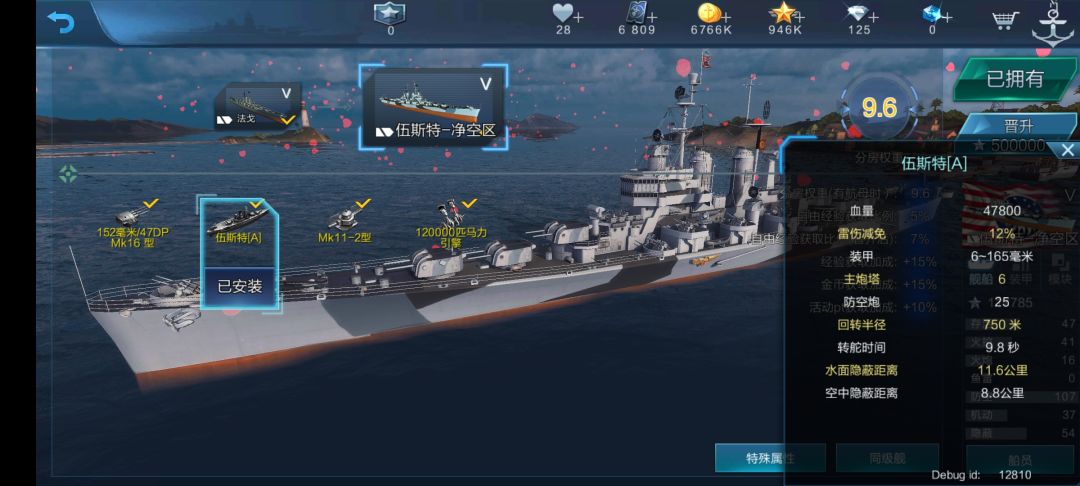Open the 特殊属性 tab
This screenshot has height=486, width=1080.
pyautogui.click(x=769, y=458)
